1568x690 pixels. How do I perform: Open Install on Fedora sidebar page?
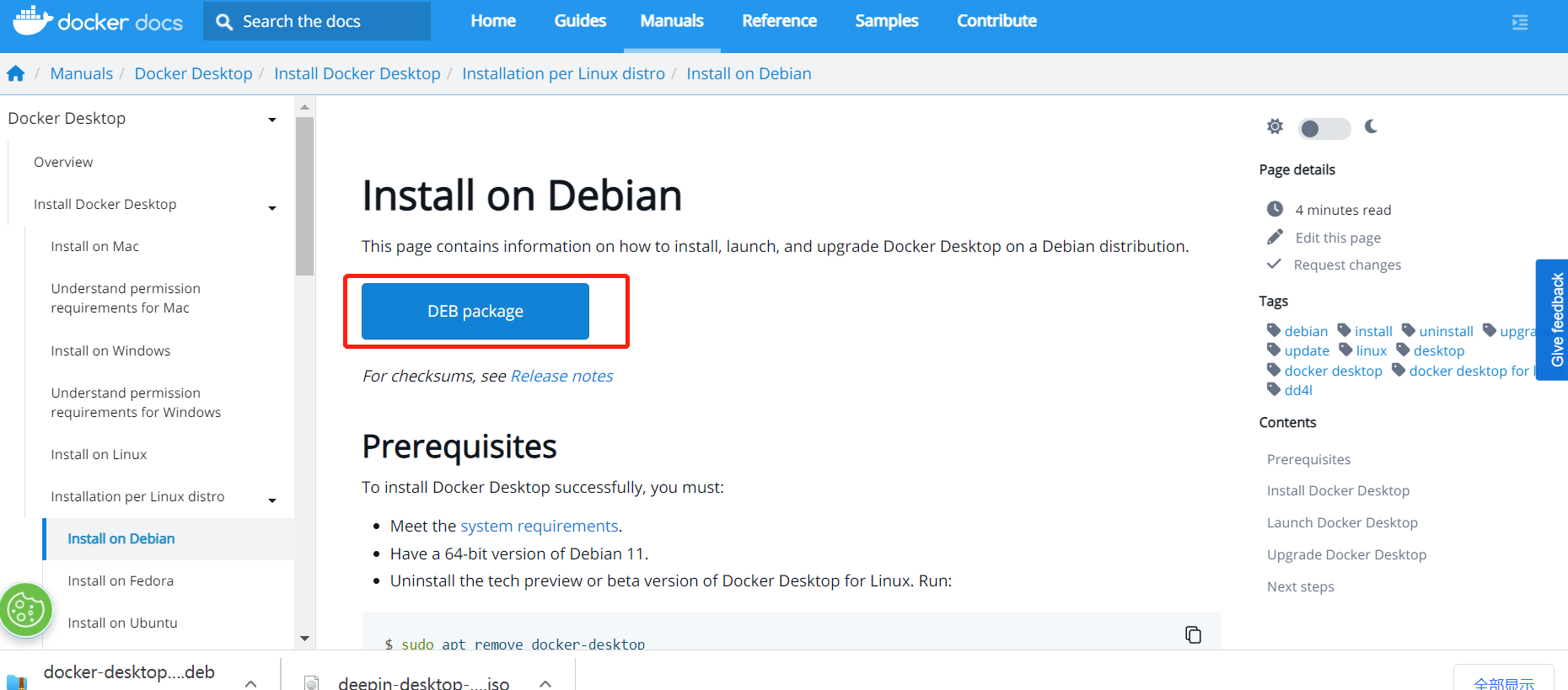pos(121,581)
